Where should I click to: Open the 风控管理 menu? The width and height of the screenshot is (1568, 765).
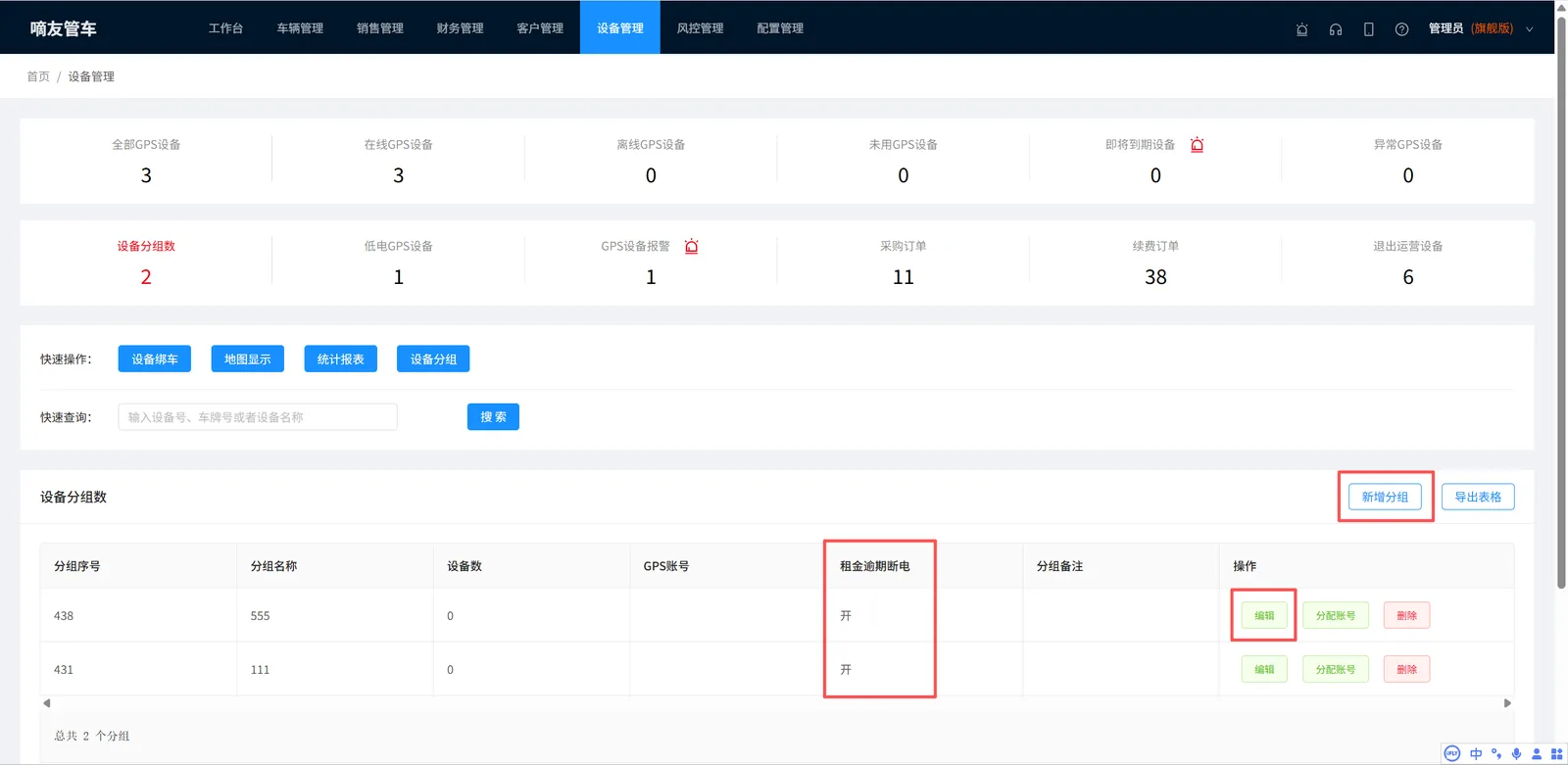pyautogui.click(x=701, y=28)
